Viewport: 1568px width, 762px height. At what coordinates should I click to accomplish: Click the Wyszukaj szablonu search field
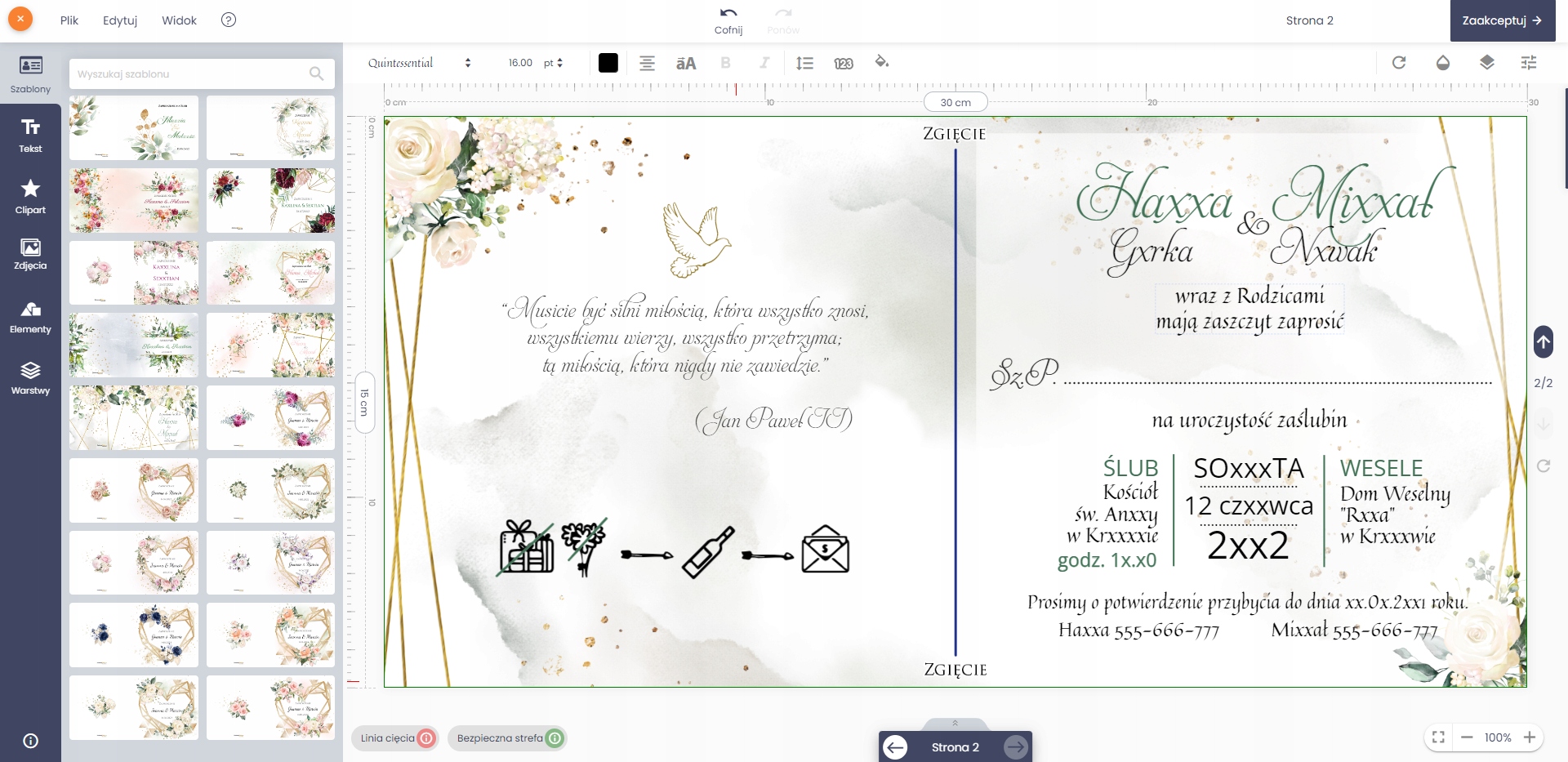pyautogui.click(x=192, y=74)
